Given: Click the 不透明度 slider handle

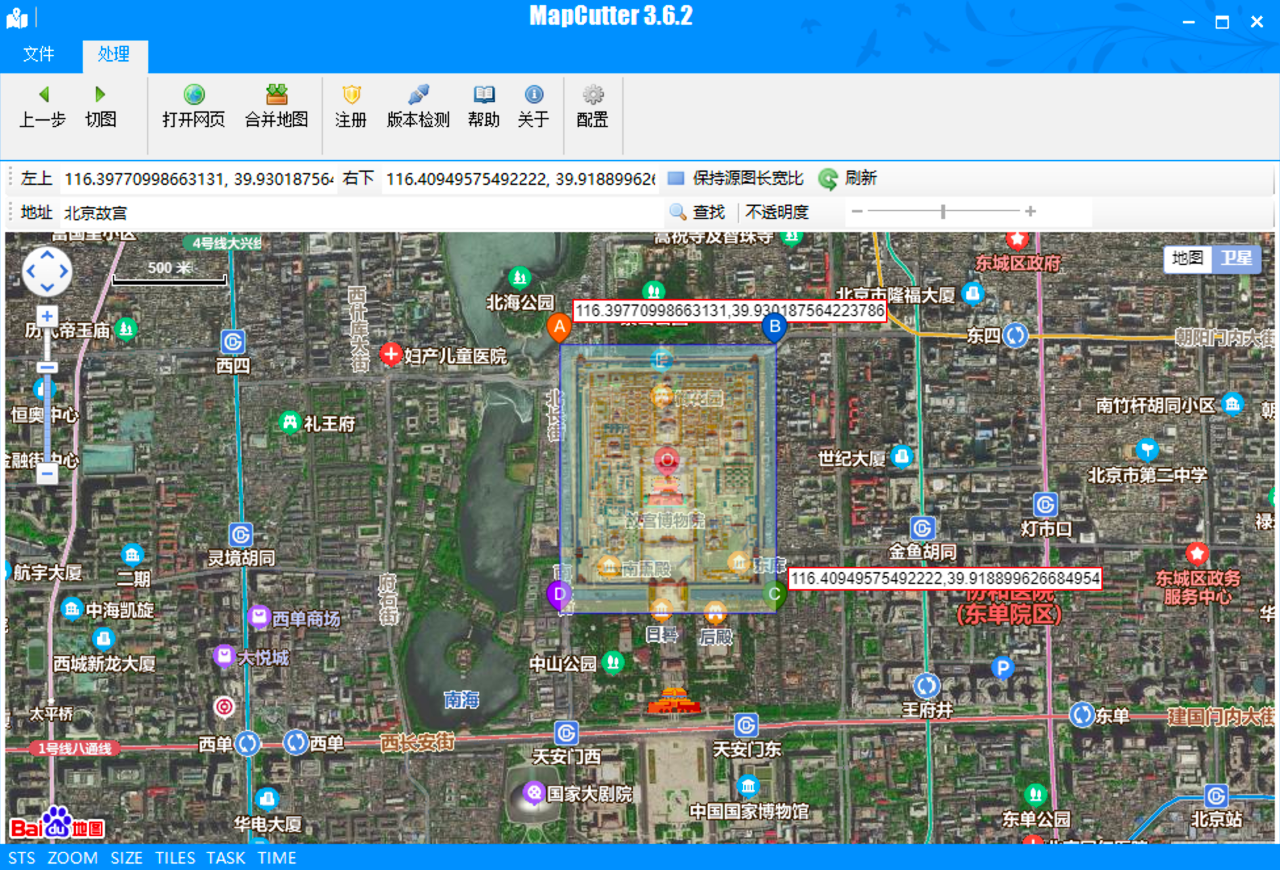Looking at the screenshot, I should 943,212.
